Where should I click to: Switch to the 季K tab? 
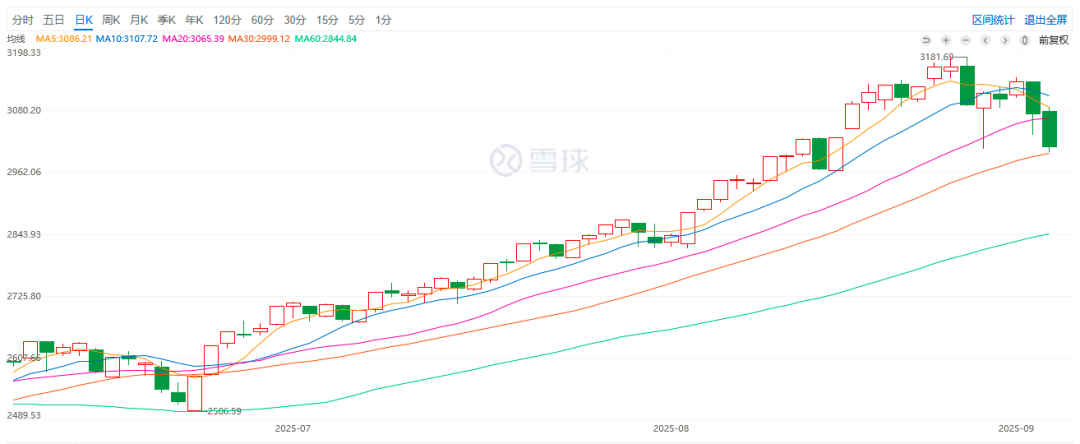coord(166,20)
